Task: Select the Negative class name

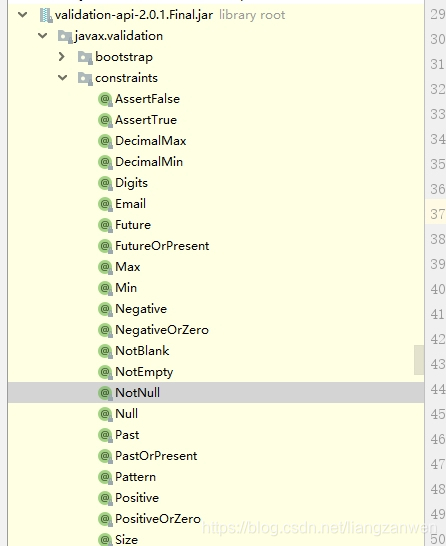Action: pyautogui.click(x=141, y=310)
